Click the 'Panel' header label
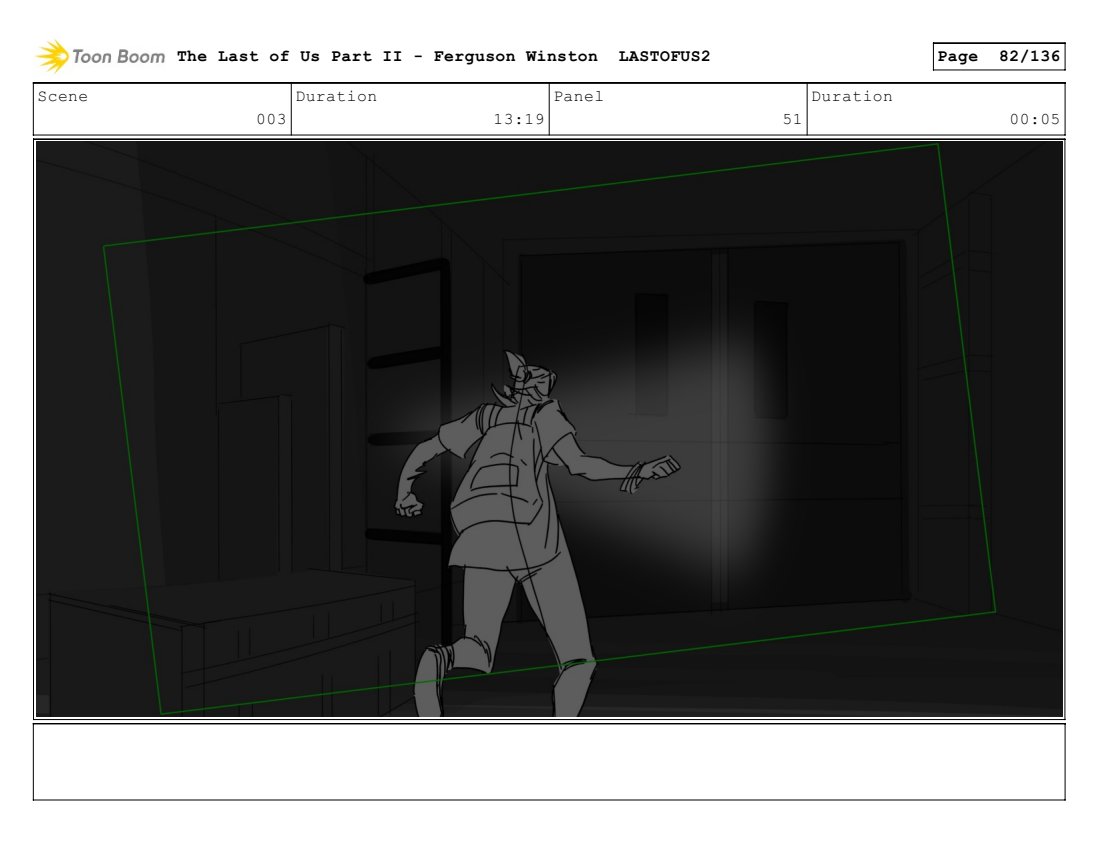This screenshot has height=850, width=1100. click(578, 97)
